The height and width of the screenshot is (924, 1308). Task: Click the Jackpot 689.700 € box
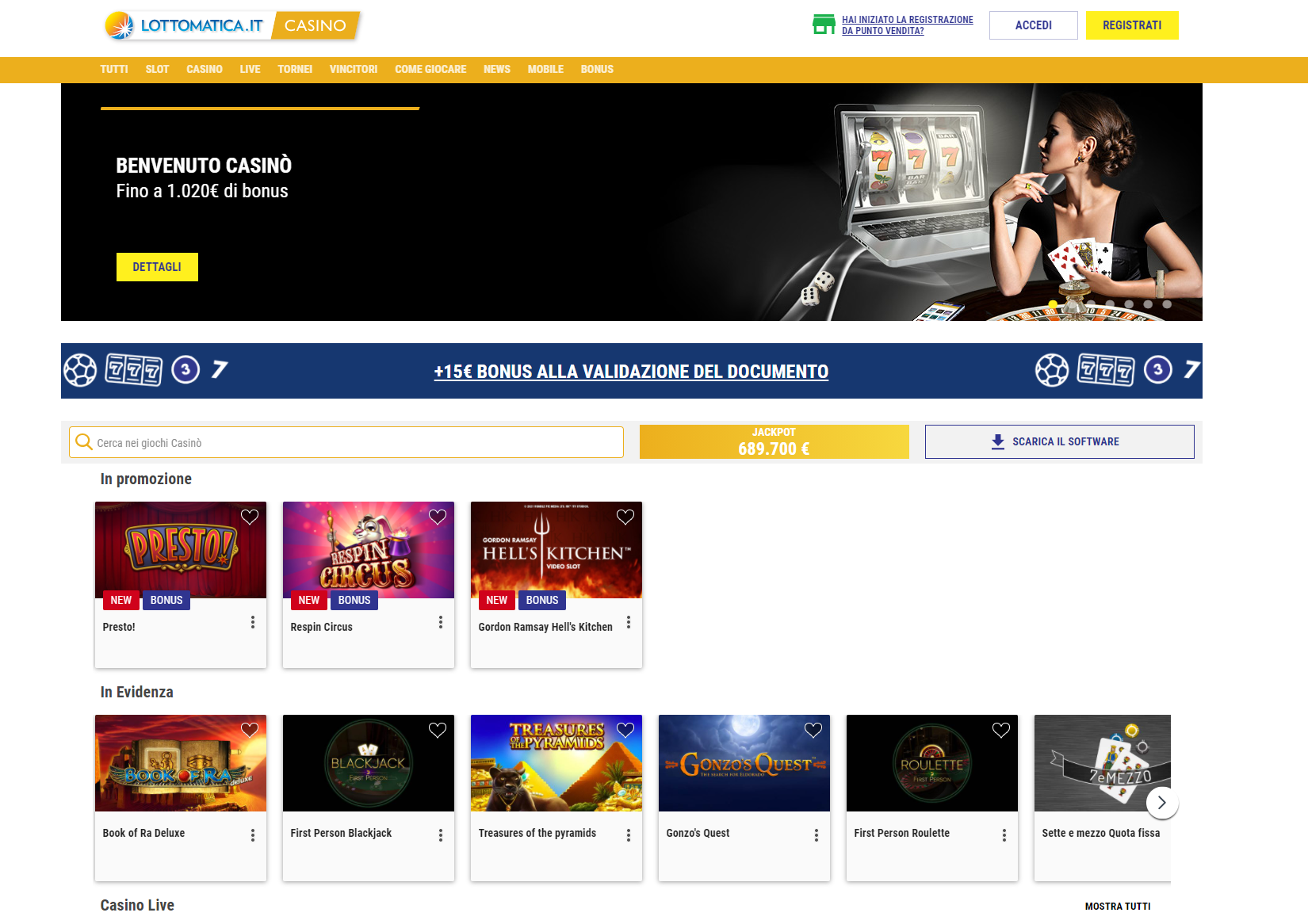[x=774, y=441]
